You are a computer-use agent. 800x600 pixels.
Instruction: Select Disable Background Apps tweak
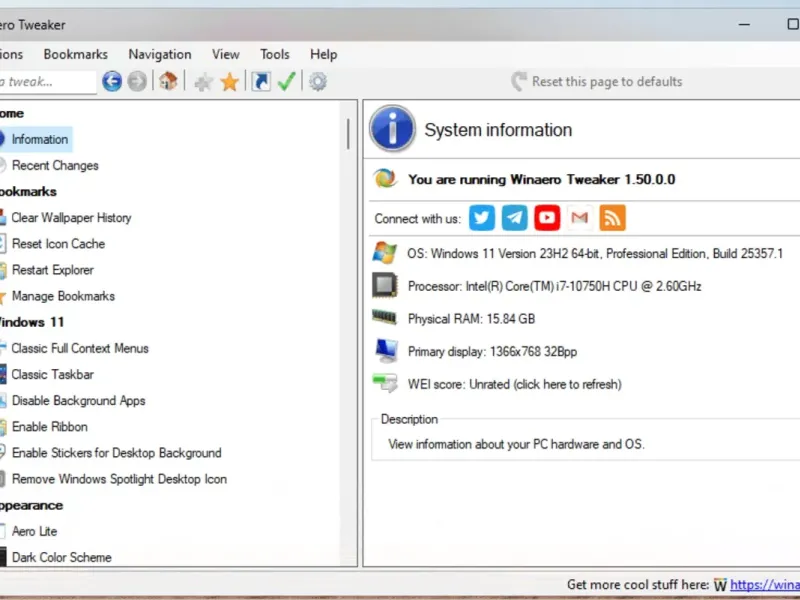[x=79, y=401]
